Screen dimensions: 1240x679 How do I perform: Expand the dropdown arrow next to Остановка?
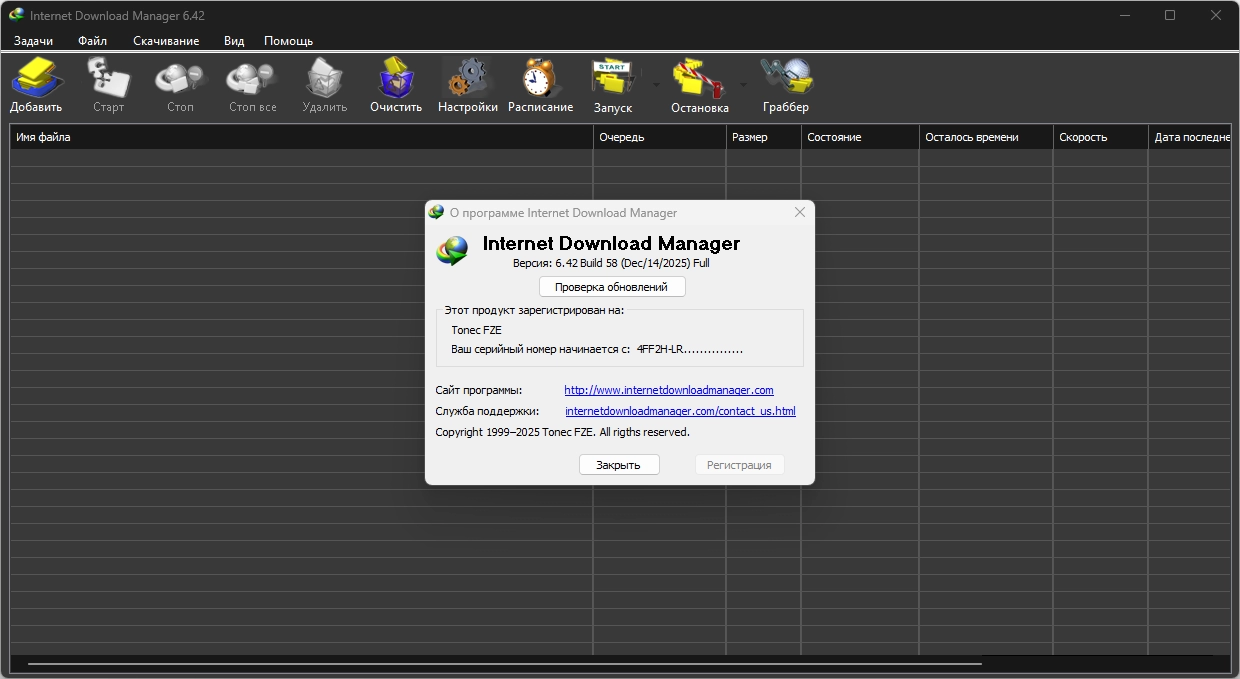coord(743,85)
